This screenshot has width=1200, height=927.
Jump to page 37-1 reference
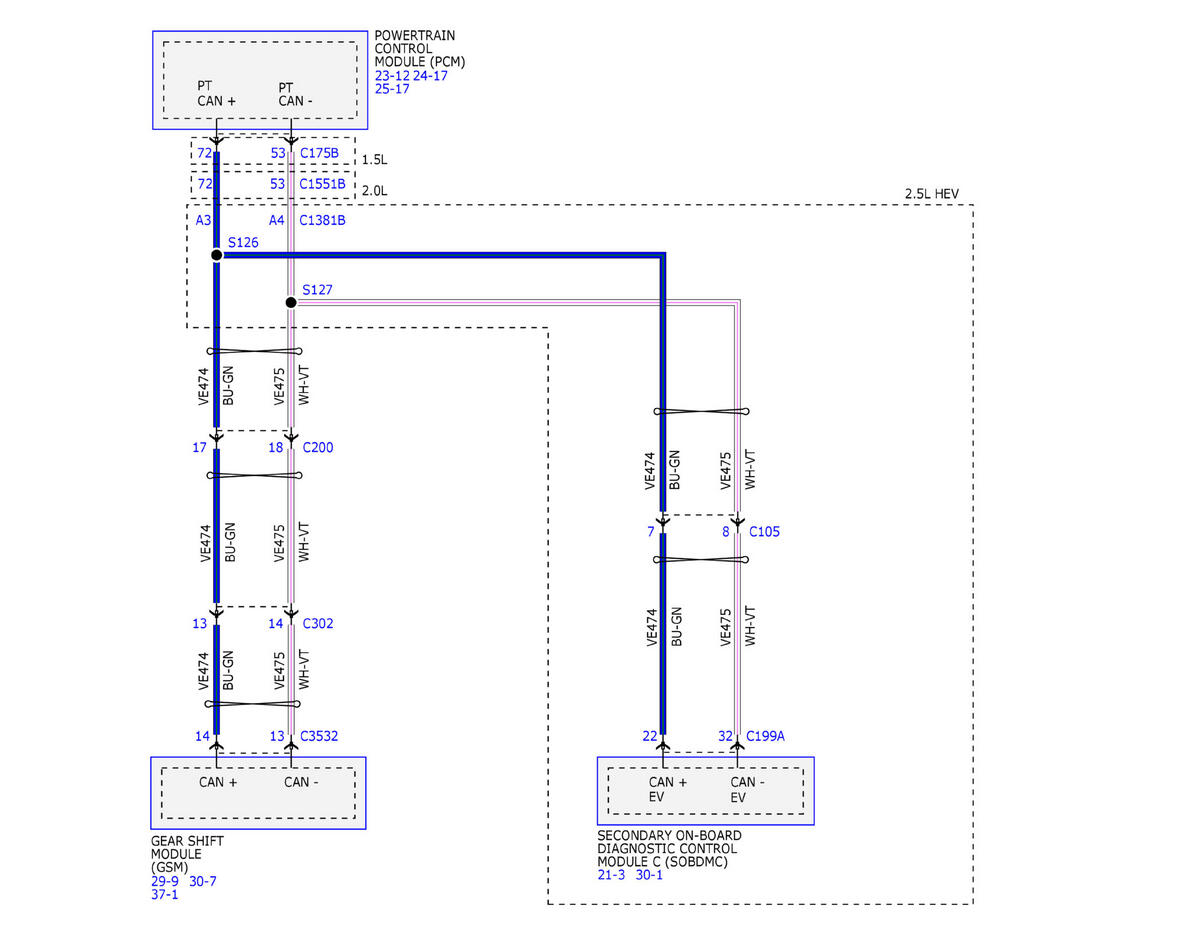coord(164,896)
